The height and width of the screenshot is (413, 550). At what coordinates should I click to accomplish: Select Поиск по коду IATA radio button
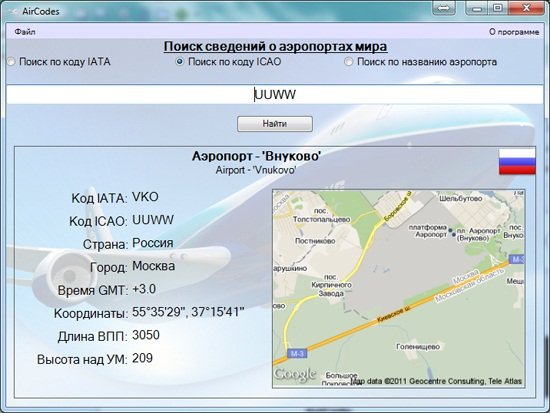pyautogui.click(x=11, y=62)
